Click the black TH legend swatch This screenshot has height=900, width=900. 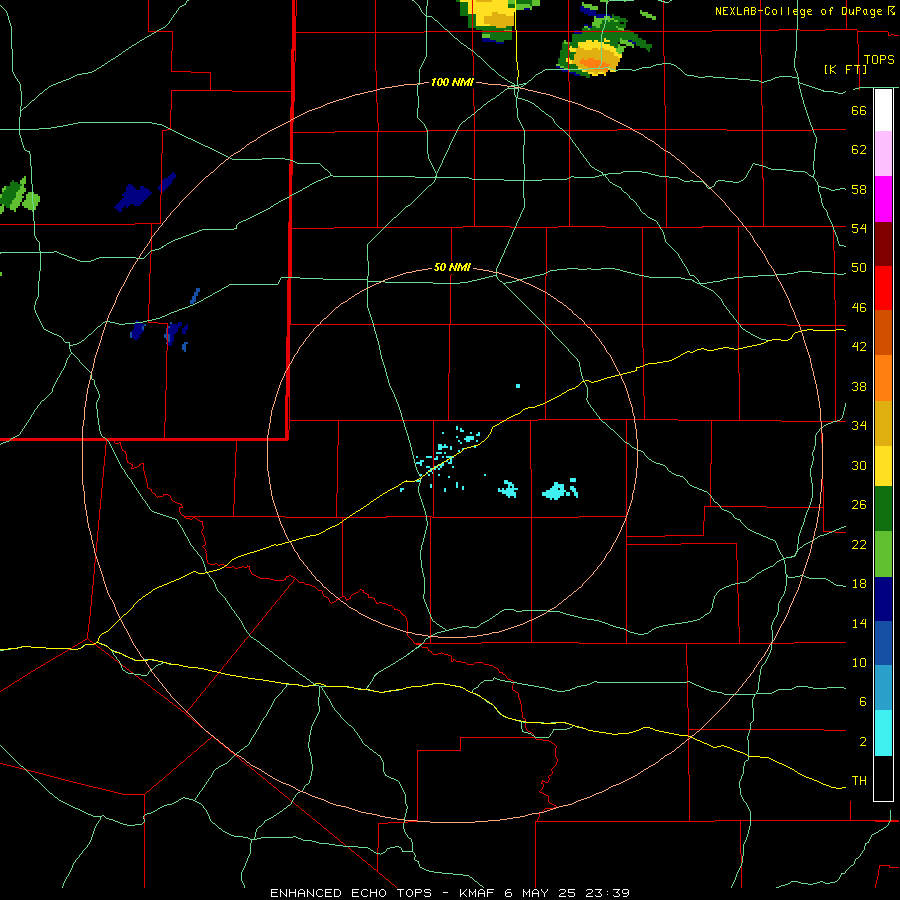pyautogui.click(x=883, y=778)
